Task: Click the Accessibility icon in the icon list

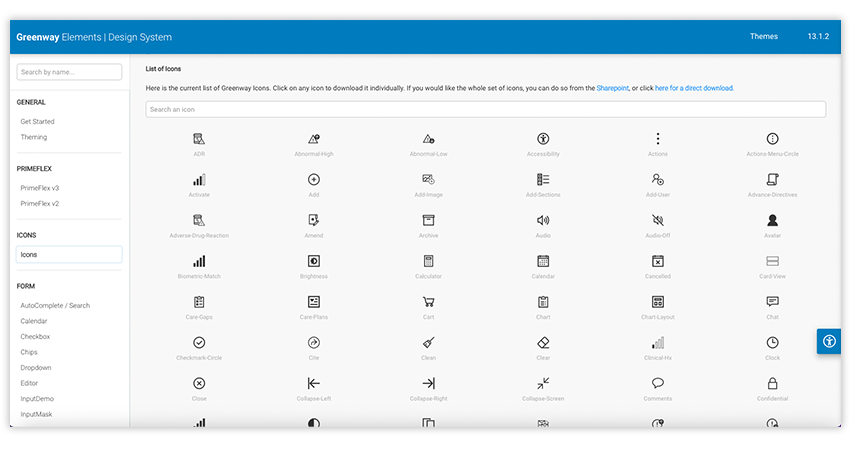Action: (543, 139)
